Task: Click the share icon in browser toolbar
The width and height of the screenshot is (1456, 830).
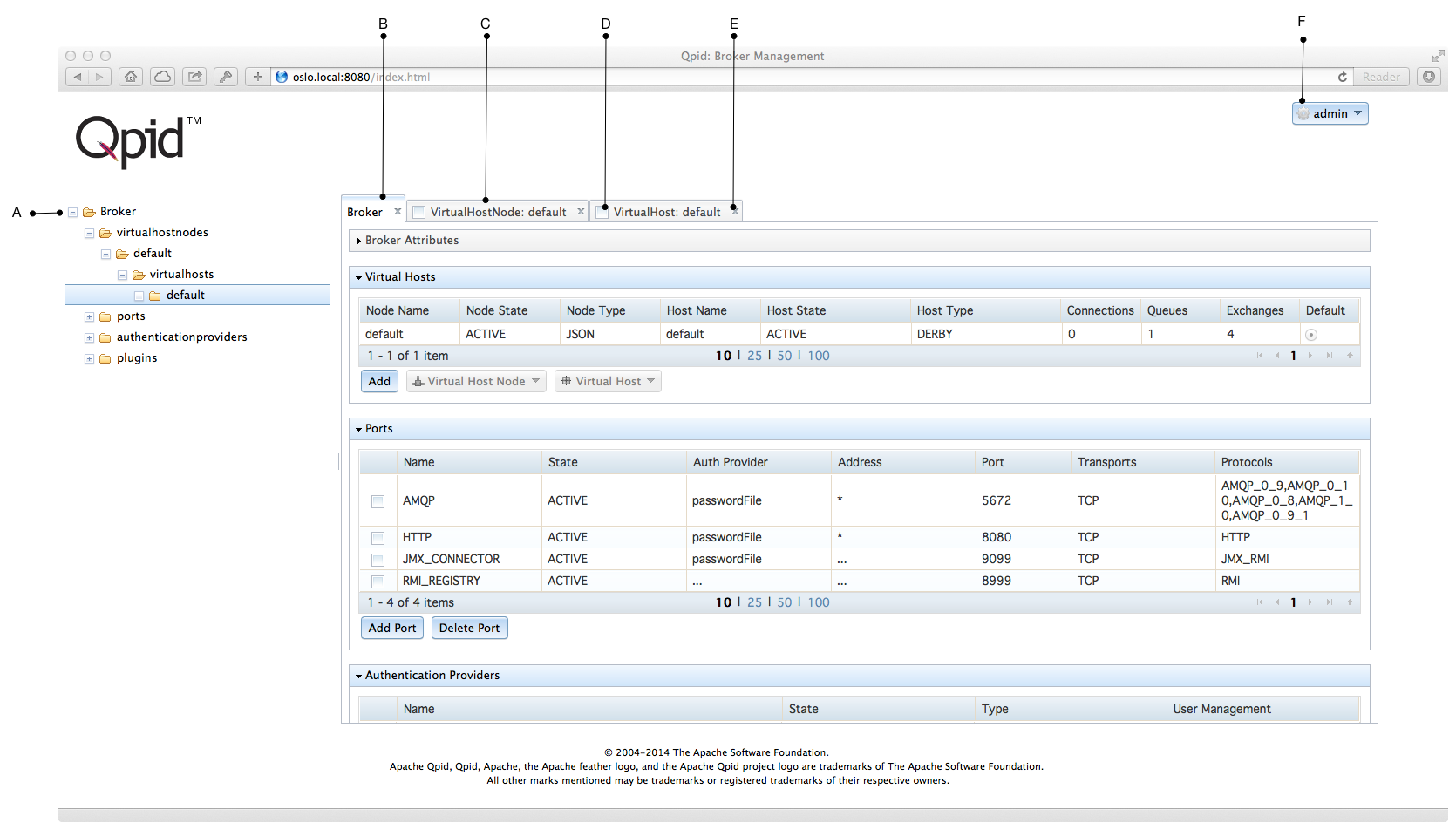Action: pyautogui.click(x=194, y=77)
